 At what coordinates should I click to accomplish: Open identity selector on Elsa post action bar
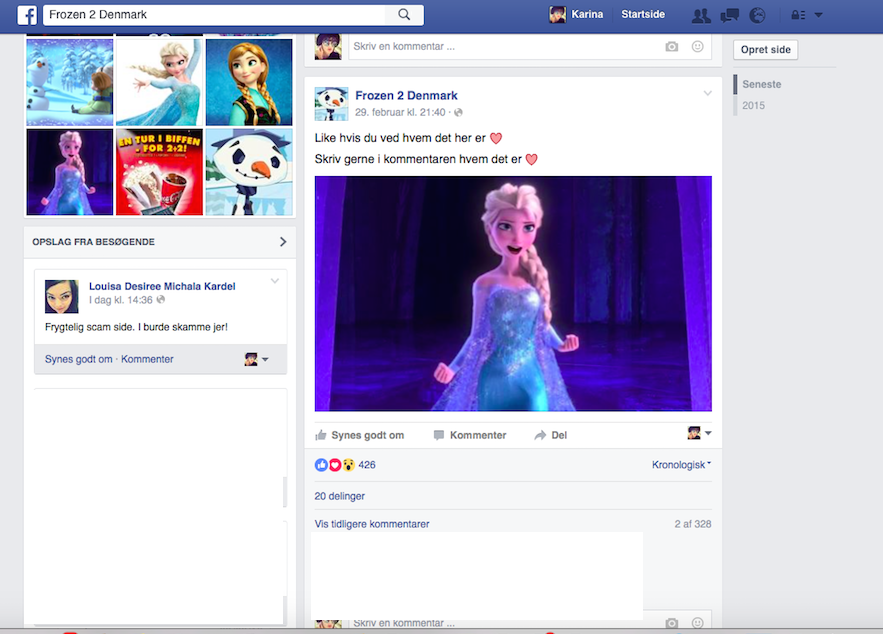[x=699, y=433]
